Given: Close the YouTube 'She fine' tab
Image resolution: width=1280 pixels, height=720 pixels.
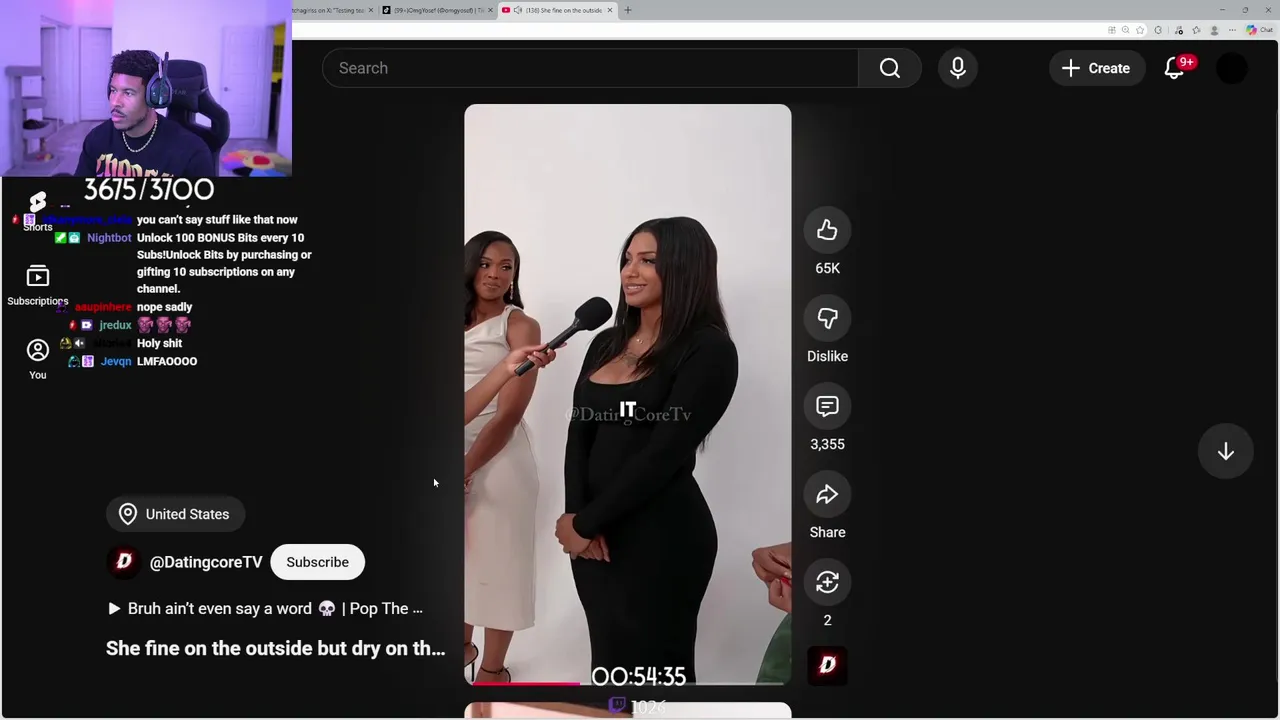Looking at the screenshot, I should click(x=610, y=10).
